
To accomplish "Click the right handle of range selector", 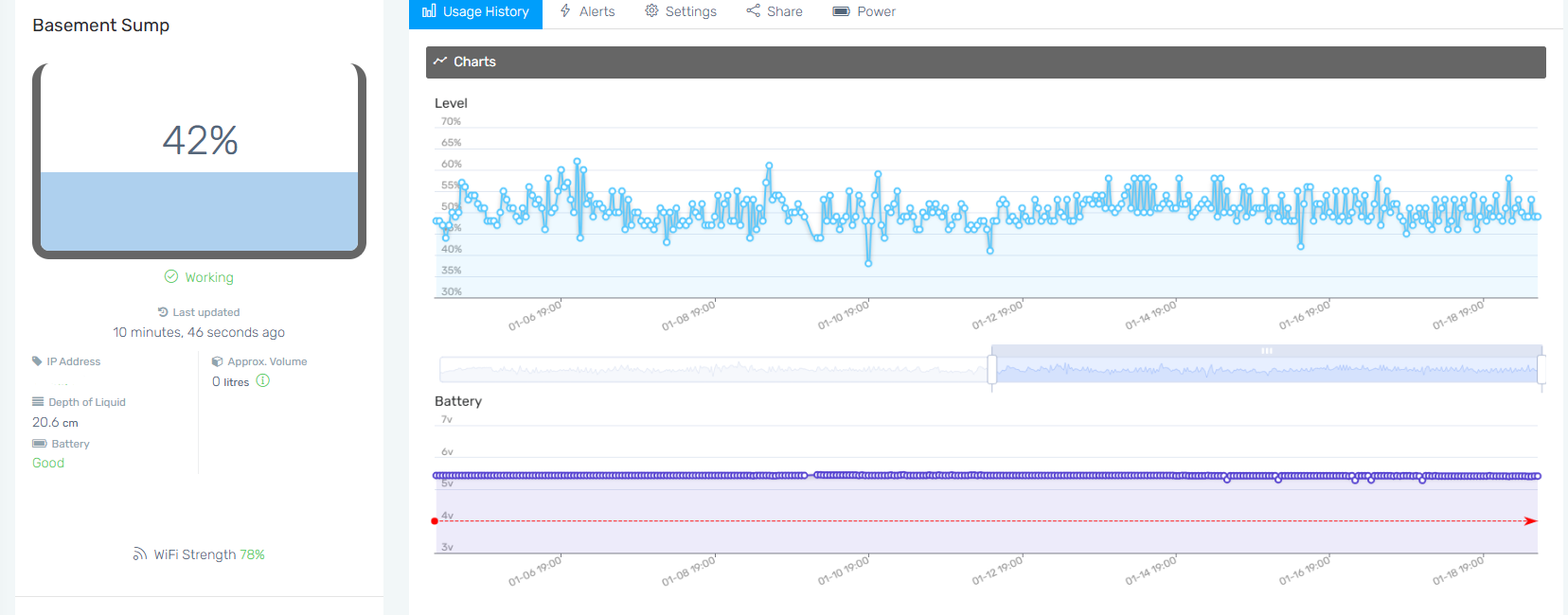I will 1541,369.
